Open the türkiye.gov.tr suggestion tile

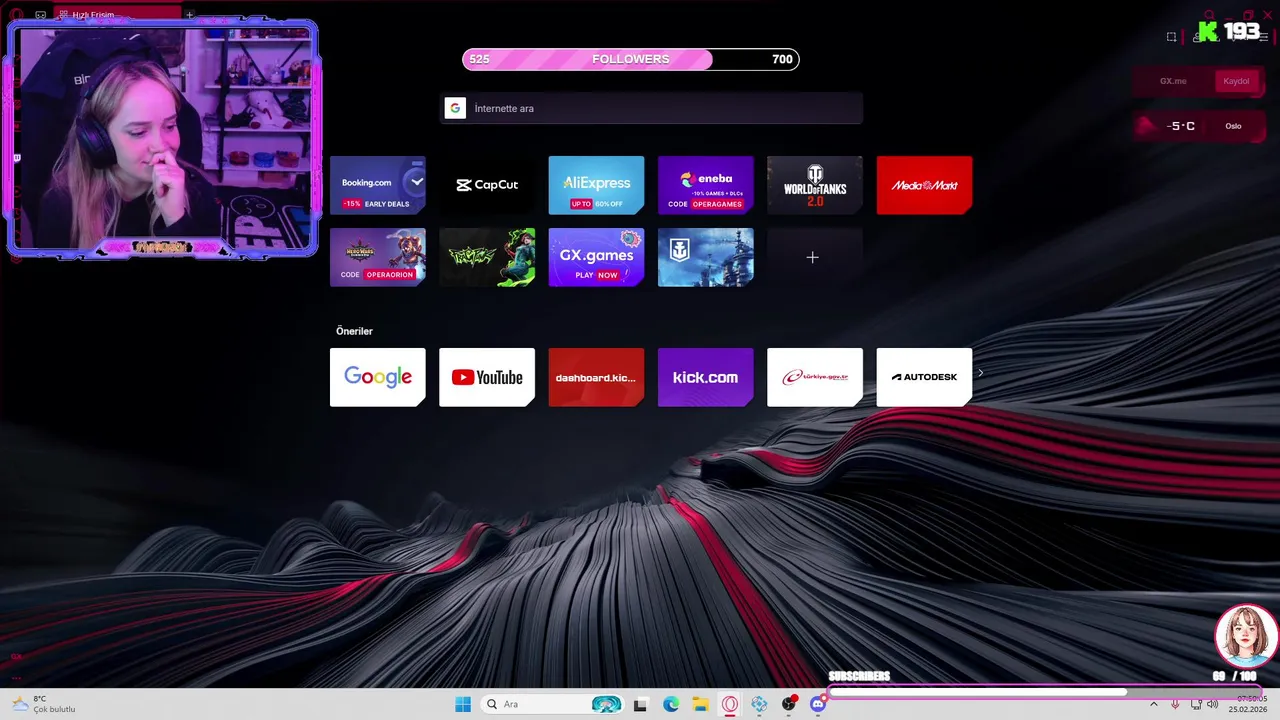[x=815, y=377]
